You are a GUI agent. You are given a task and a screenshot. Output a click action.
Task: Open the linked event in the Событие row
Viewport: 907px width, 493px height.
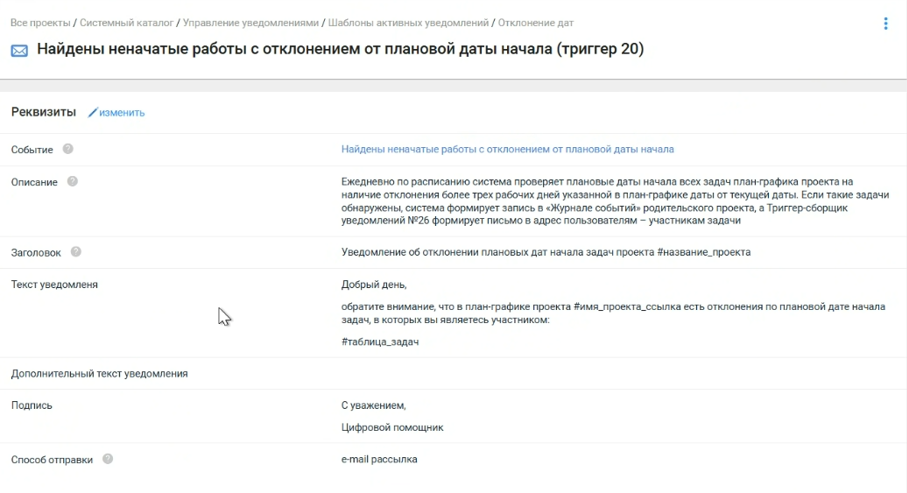click(x=507, y=149)
